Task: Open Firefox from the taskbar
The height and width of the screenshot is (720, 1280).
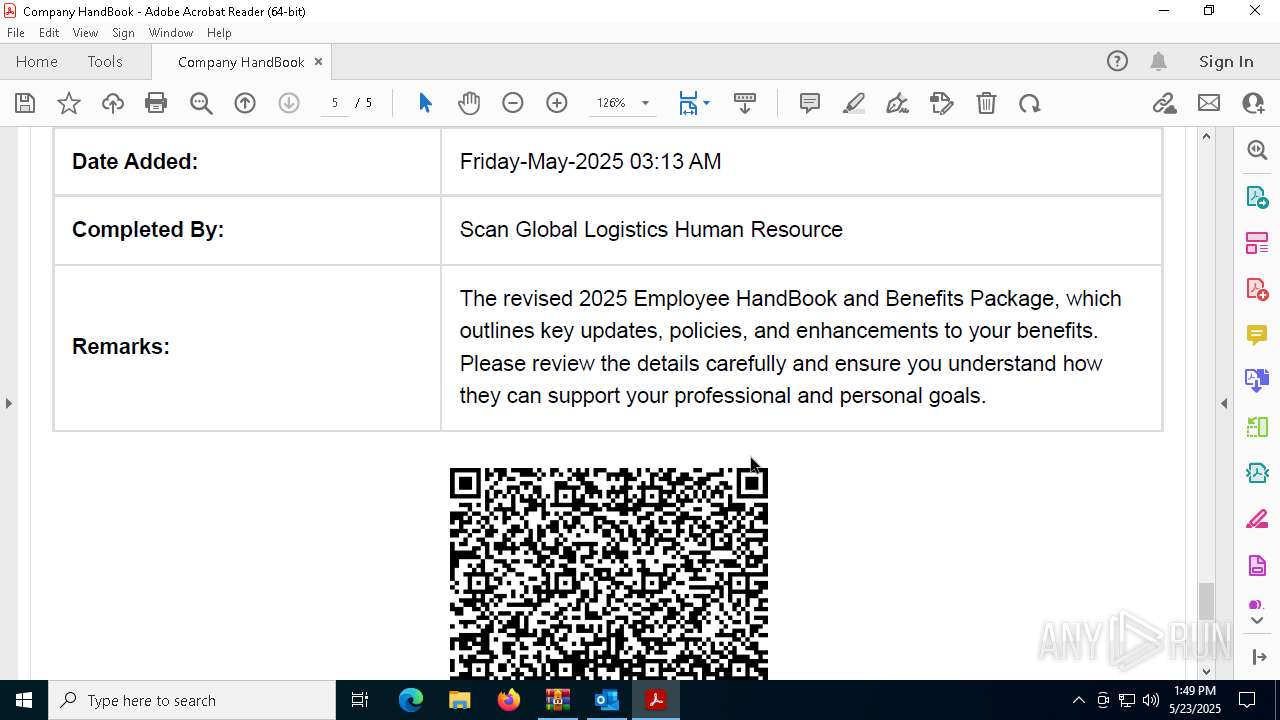Action: tap(509, 700)
